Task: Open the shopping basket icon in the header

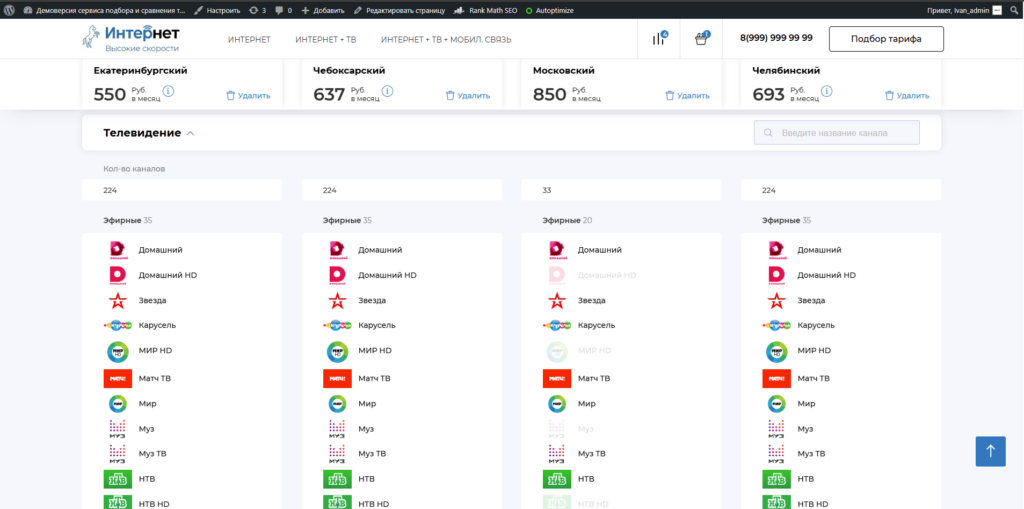Action: tap(701, 39)
